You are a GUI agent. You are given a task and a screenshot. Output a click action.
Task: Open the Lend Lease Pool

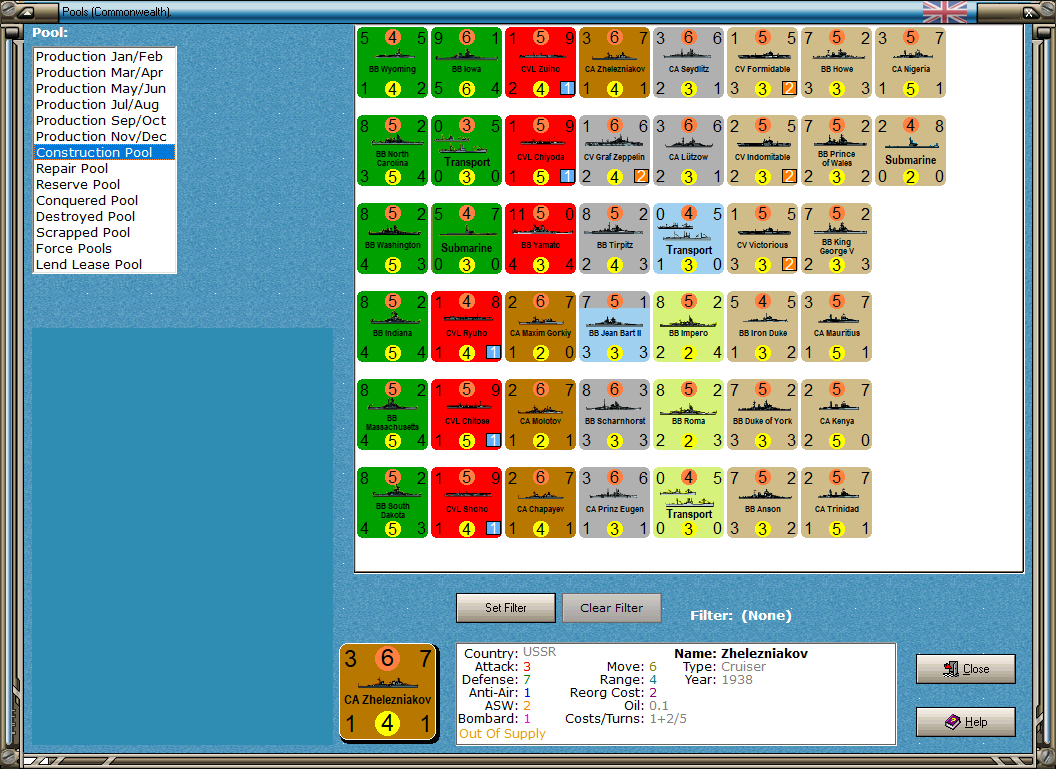click(104, 265)
